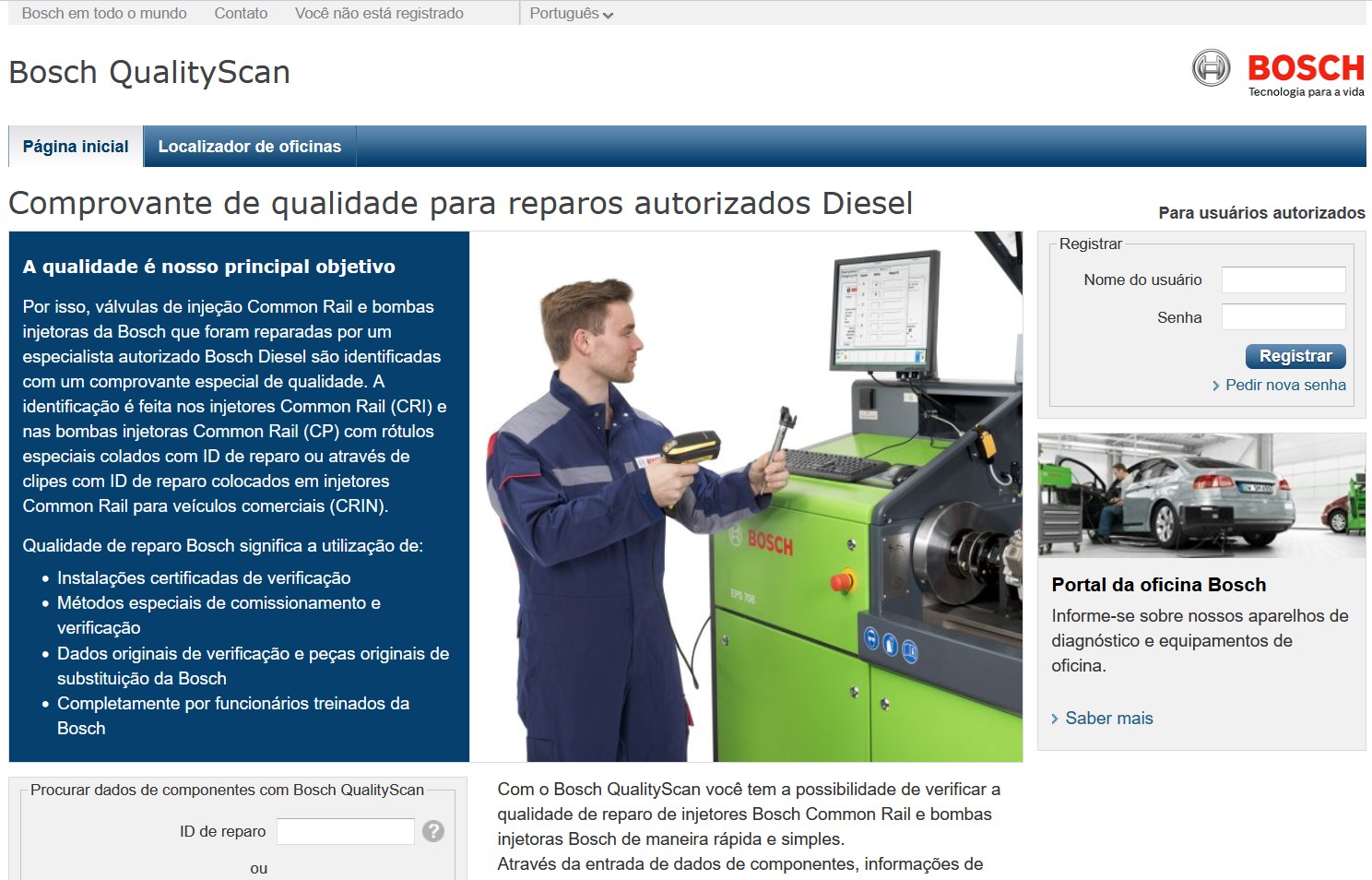Open the Localizador de oficinas tab
This screenshot has height=880, width=1372.
(249, 147)
